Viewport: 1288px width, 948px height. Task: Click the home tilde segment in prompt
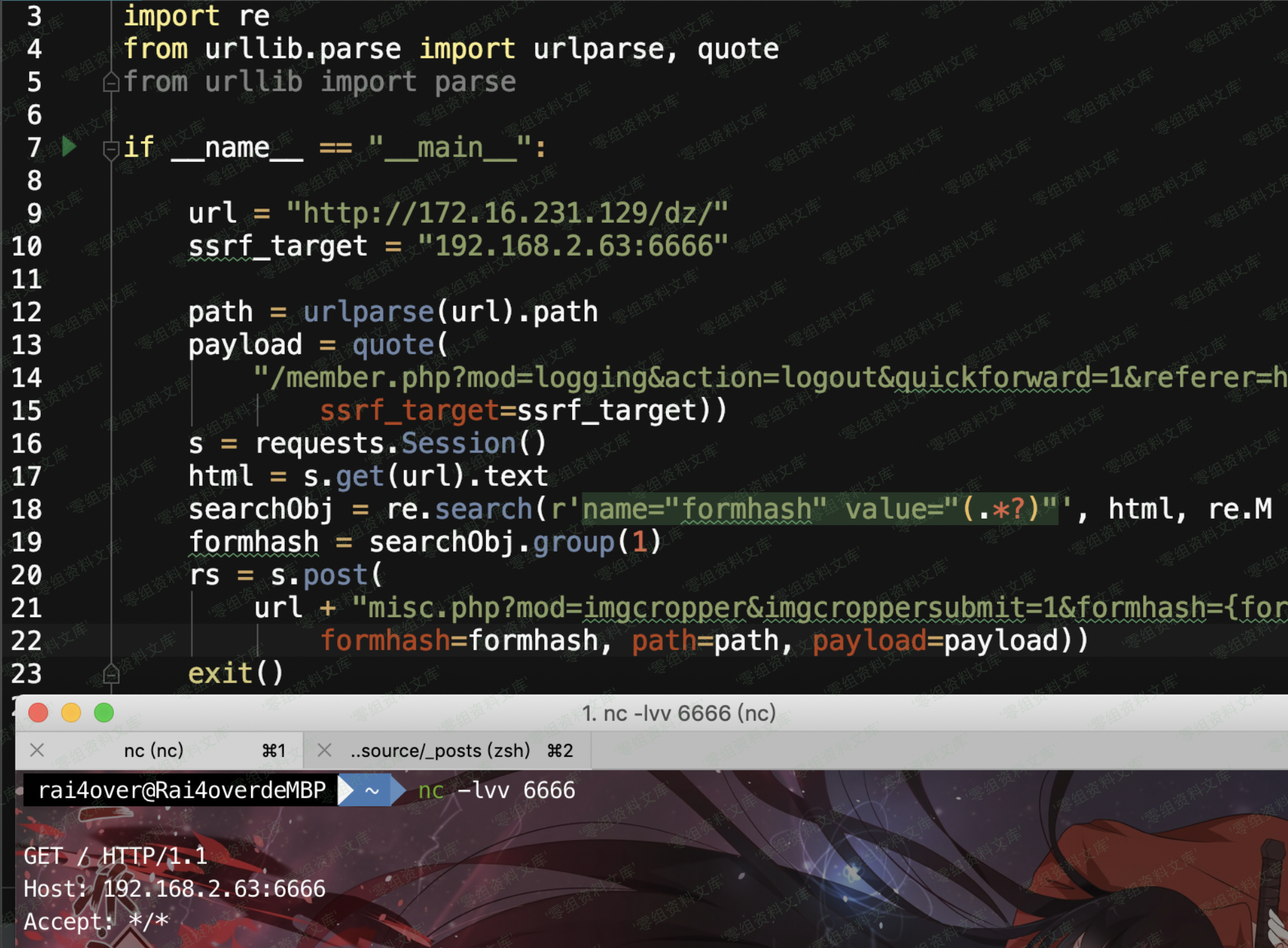click(x=372, y=790)
